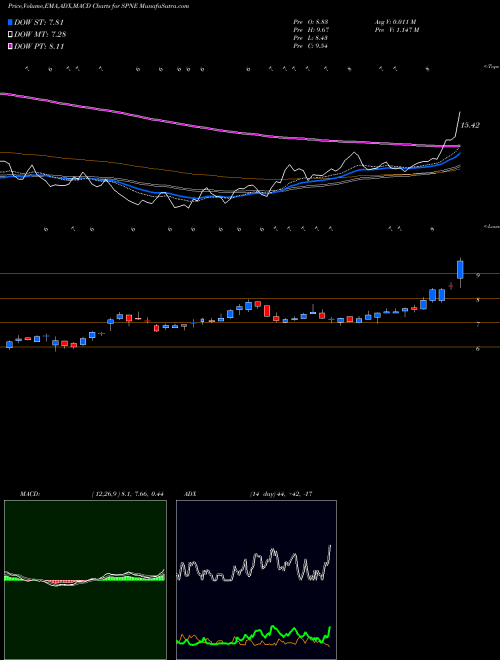Click the price axis label 7
The width and height of the screenshot is (500, 660).
[478, 325]
